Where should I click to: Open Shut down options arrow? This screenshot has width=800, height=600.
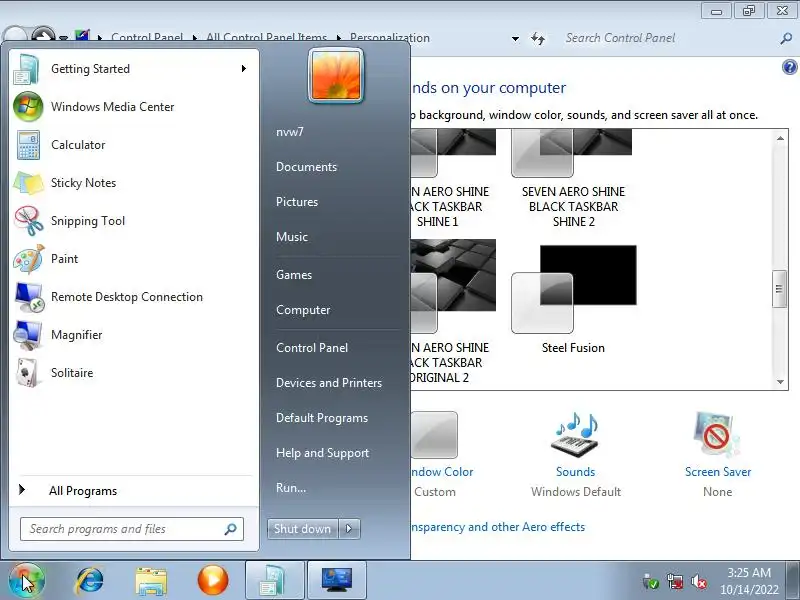pyautogui.click(x=349, y=529)
